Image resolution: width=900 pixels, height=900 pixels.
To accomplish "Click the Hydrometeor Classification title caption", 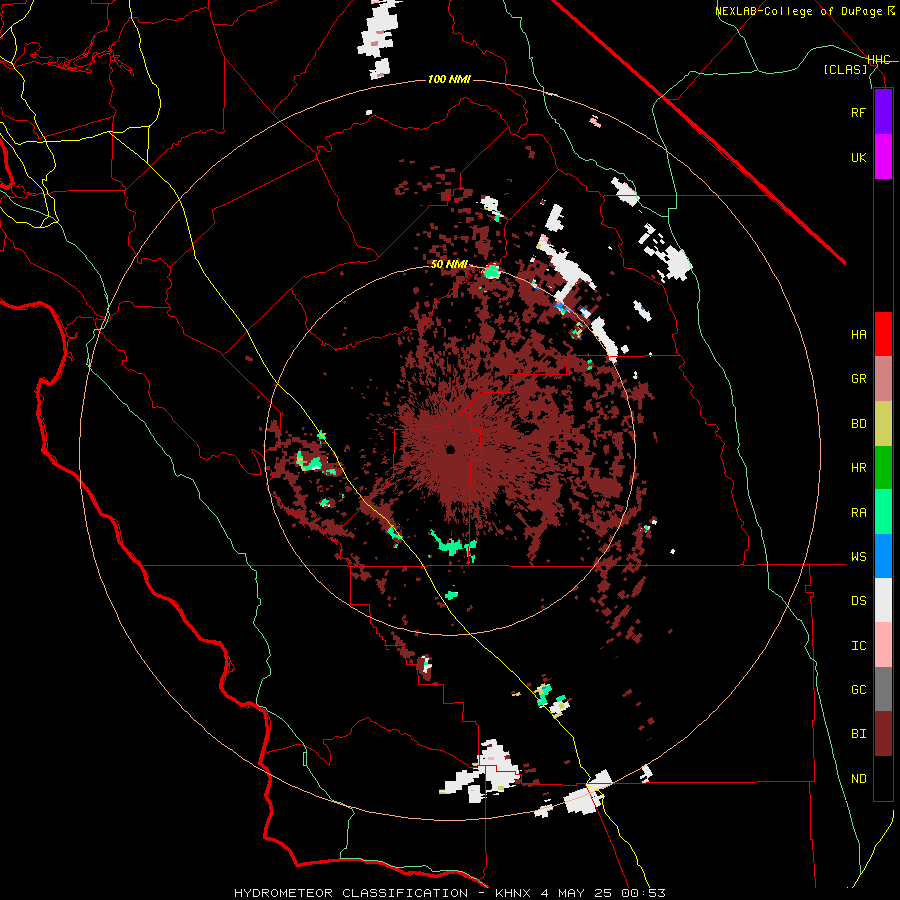I will point(450,893).
